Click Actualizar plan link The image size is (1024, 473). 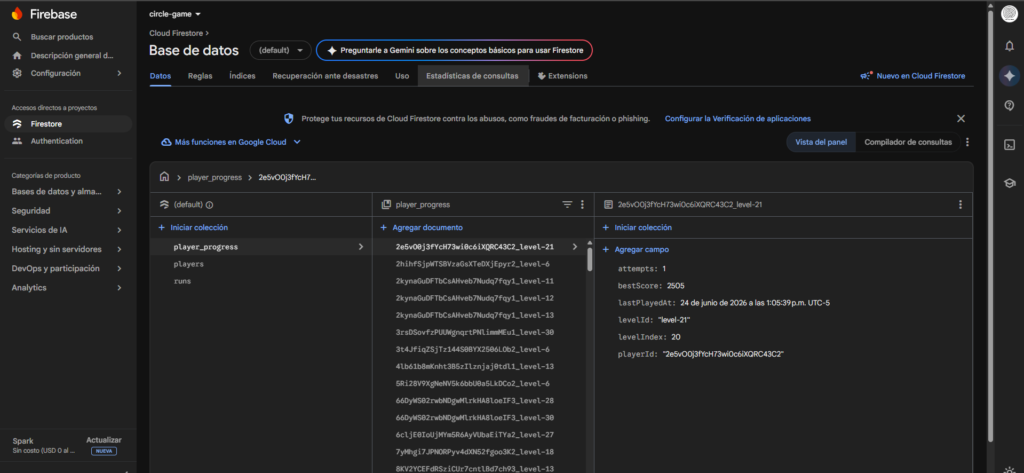coord(104,440)
